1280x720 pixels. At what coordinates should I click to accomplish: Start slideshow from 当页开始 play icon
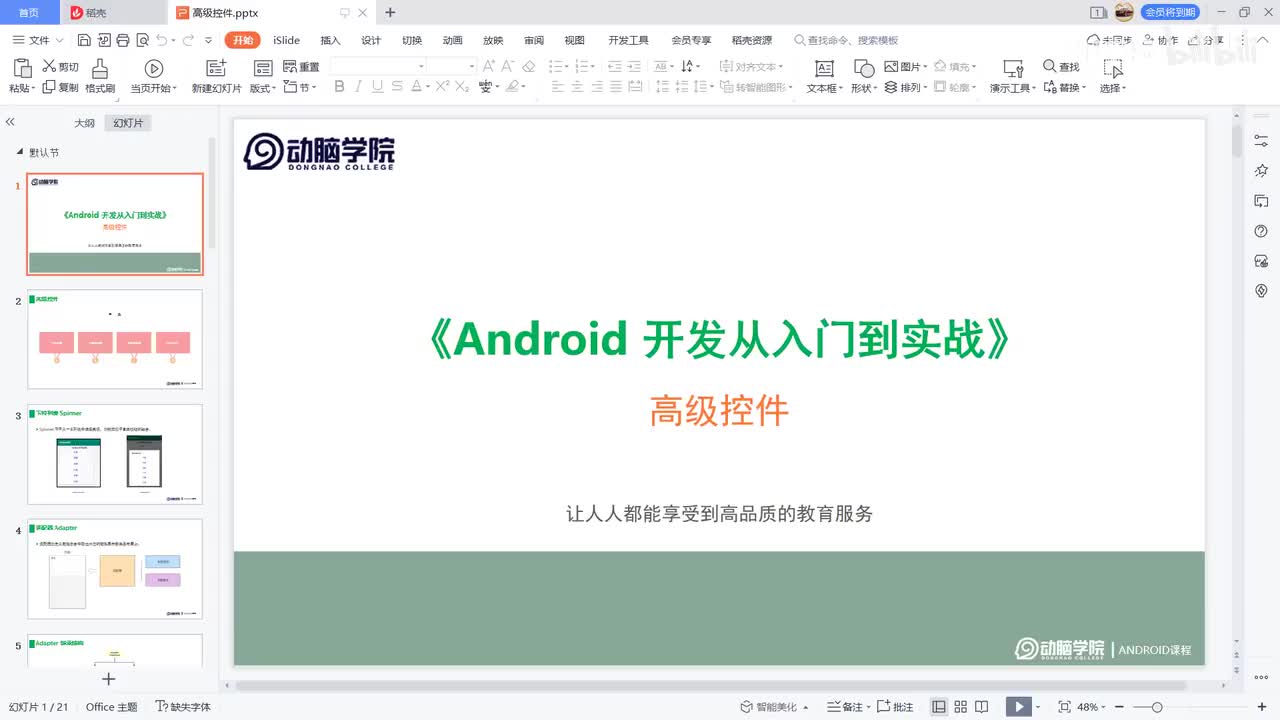point(153,68)
